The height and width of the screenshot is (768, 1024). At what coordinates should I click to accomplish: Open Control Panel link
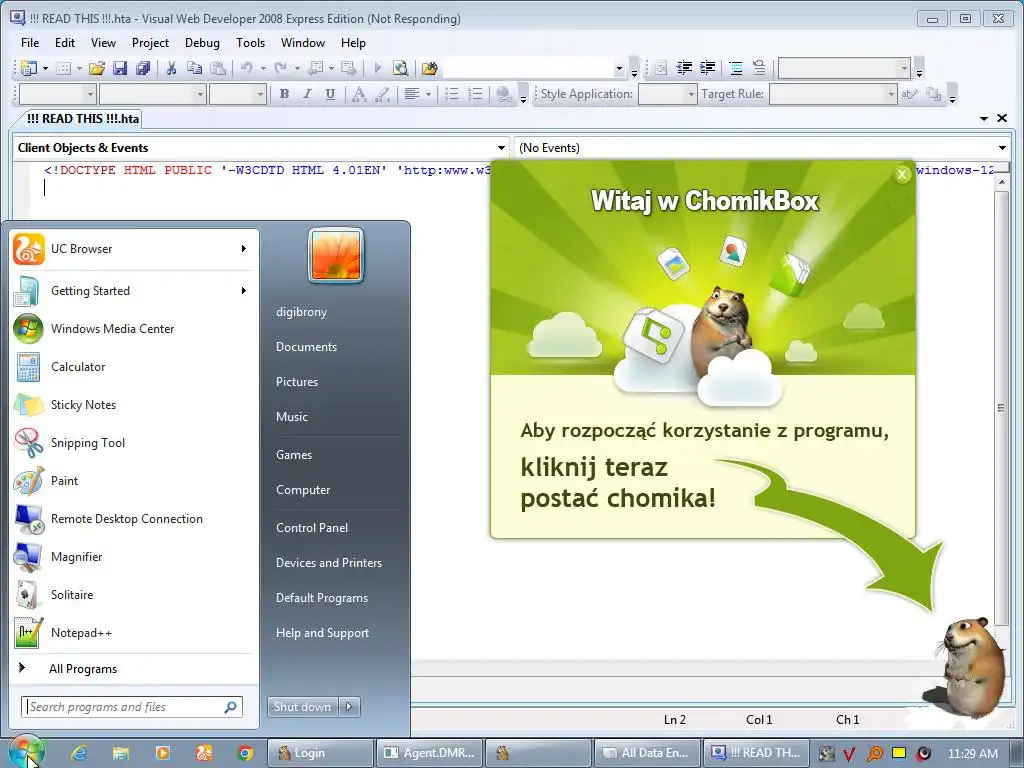click(312, 528)
